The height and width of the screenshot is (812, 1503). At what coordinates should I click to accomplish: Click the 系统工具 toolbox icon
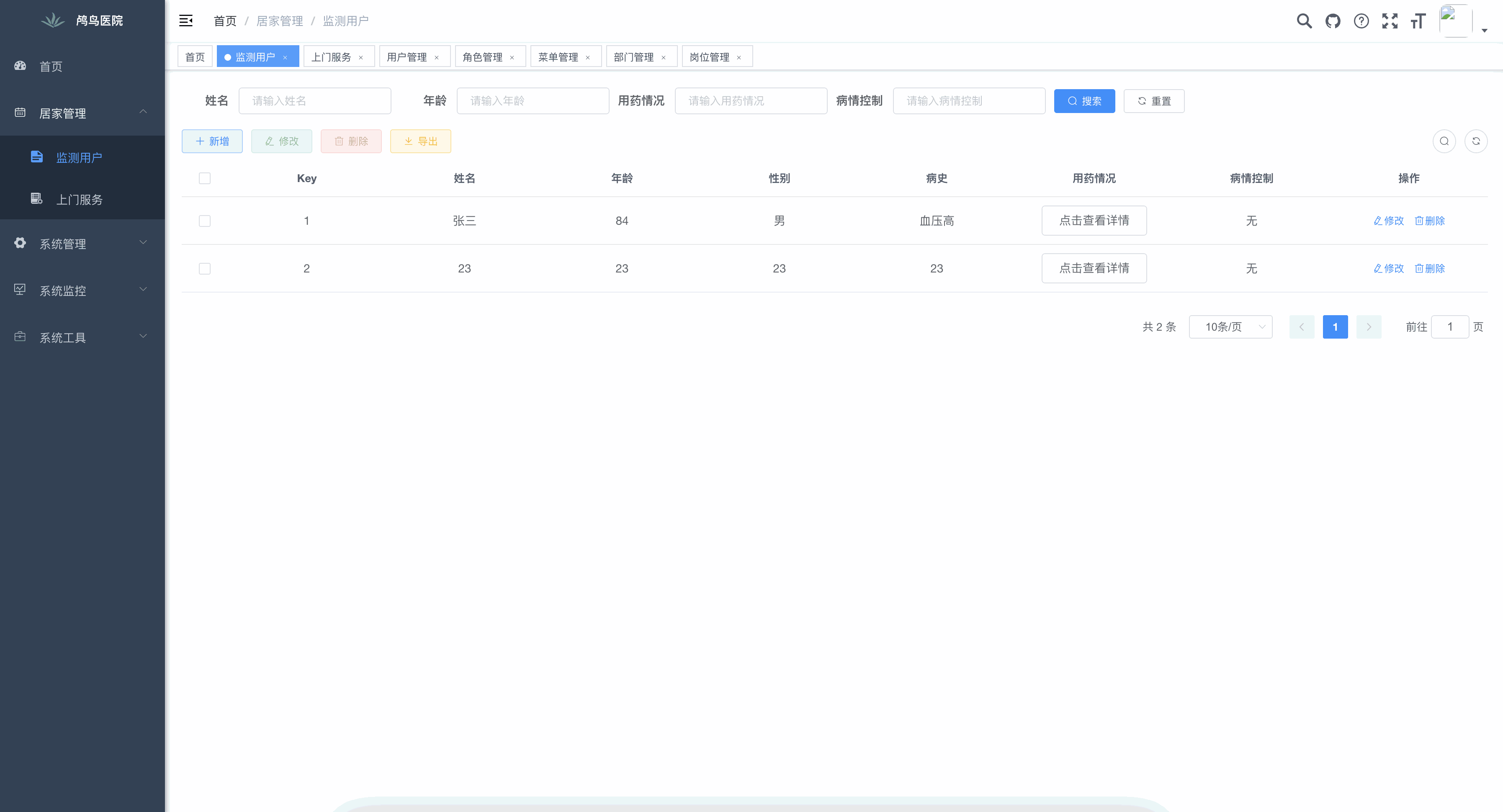pos(20,337)
